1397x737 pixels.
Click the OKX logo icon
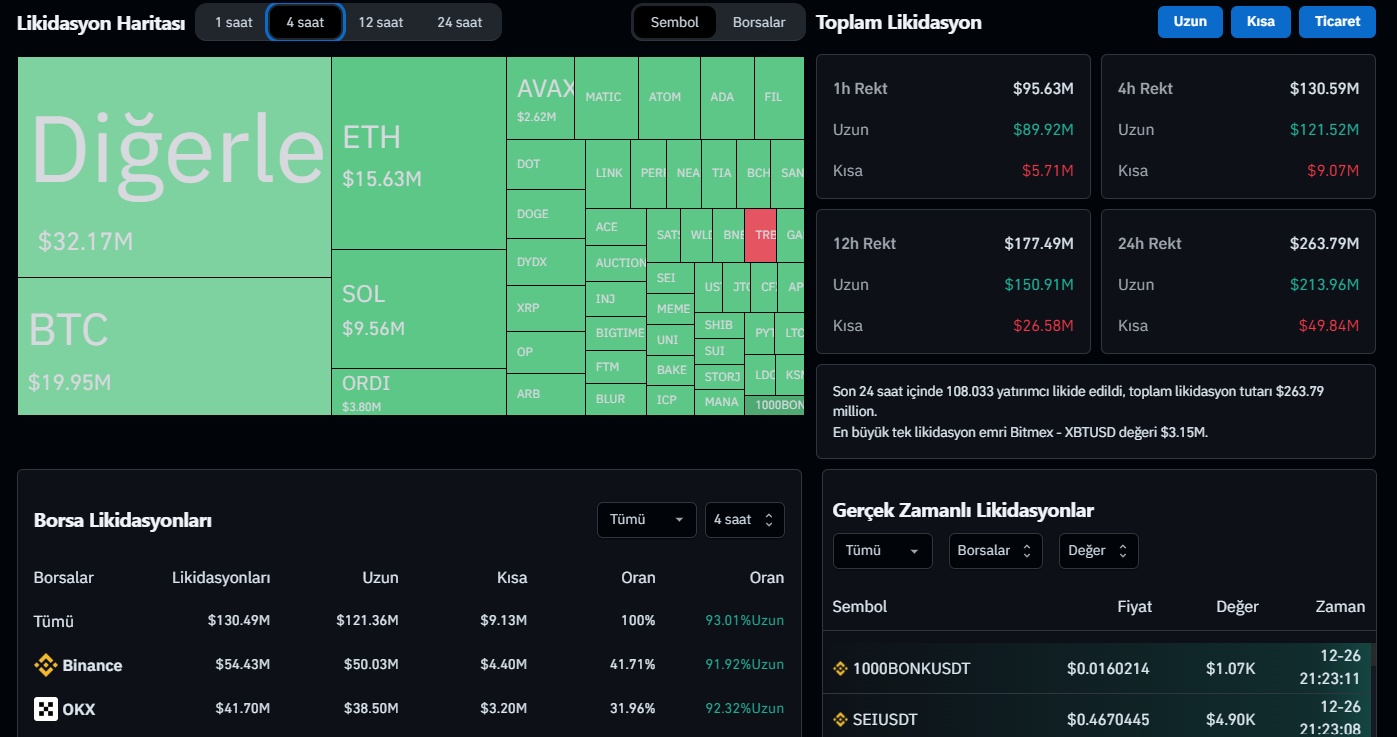click(46, 709)
